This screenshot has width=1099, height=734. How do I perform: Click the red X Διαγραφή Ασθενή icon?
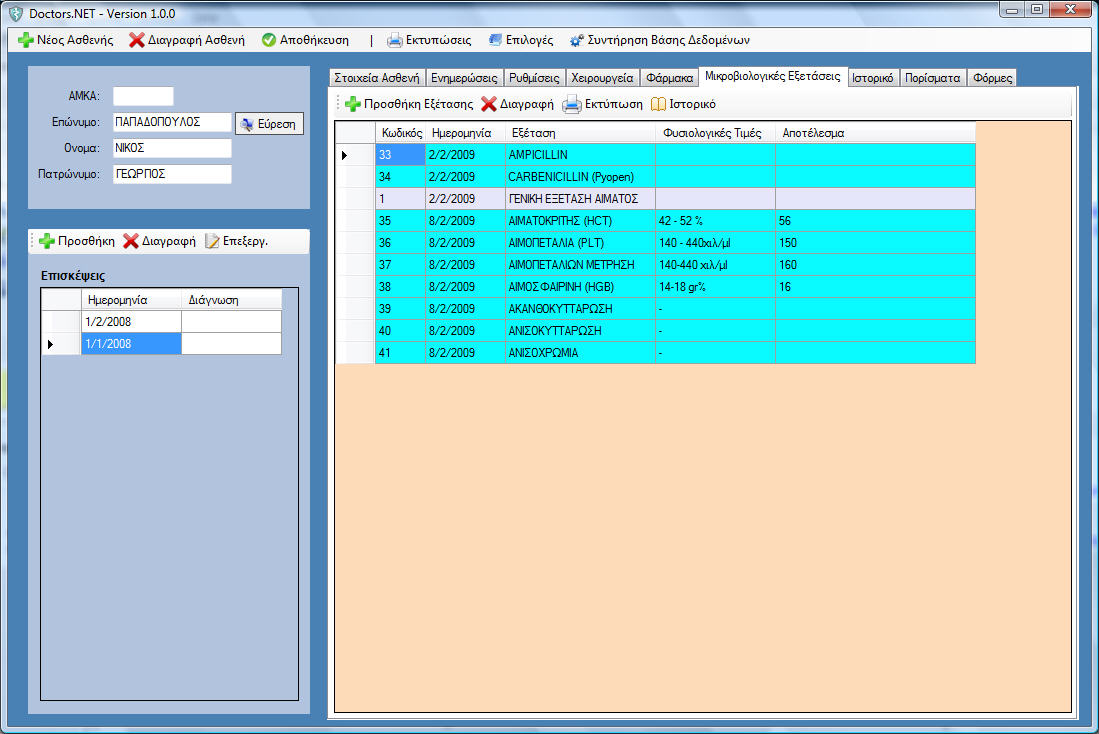pos(137,40)
